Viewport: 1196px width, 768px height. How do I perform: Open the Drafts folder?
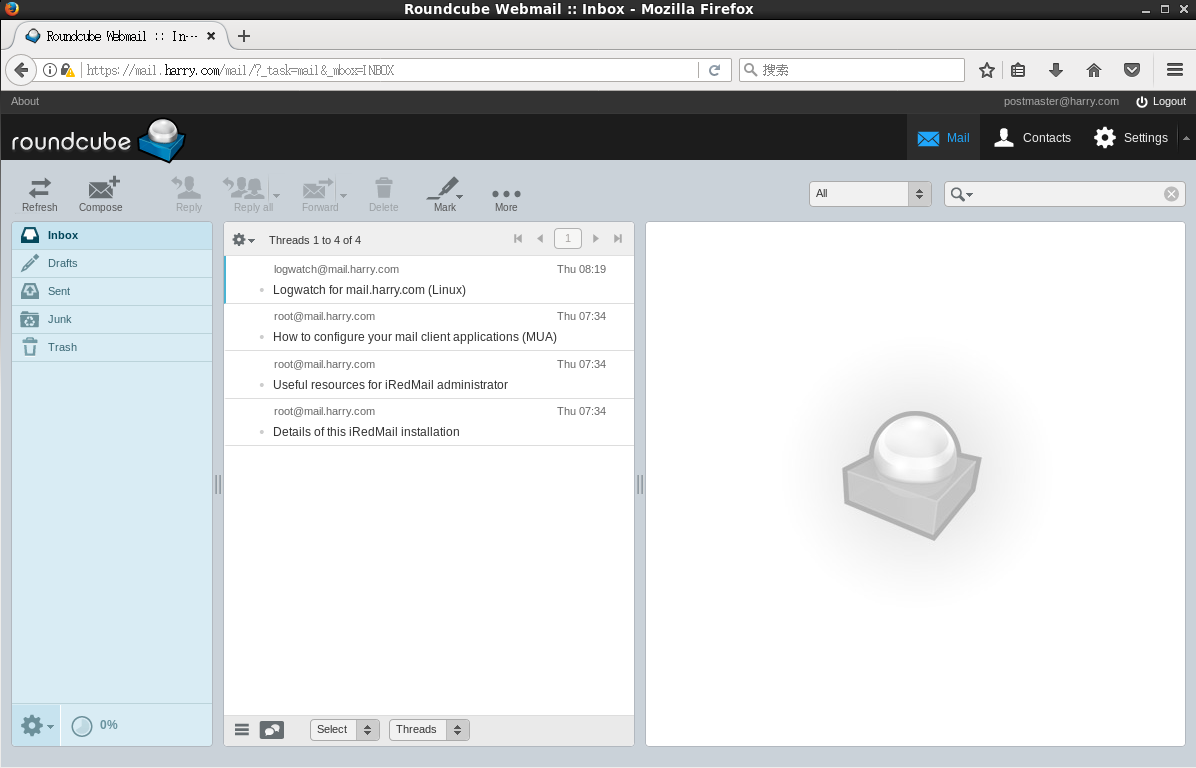point(112,263)
